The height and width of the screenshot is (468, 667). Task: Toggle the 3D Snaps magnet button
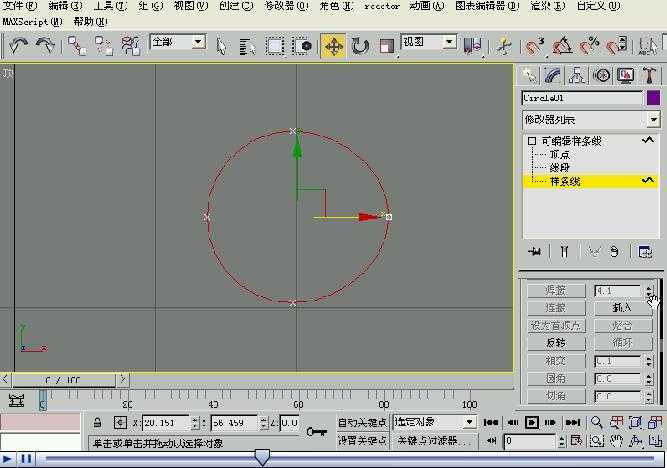tap(534, 46)
